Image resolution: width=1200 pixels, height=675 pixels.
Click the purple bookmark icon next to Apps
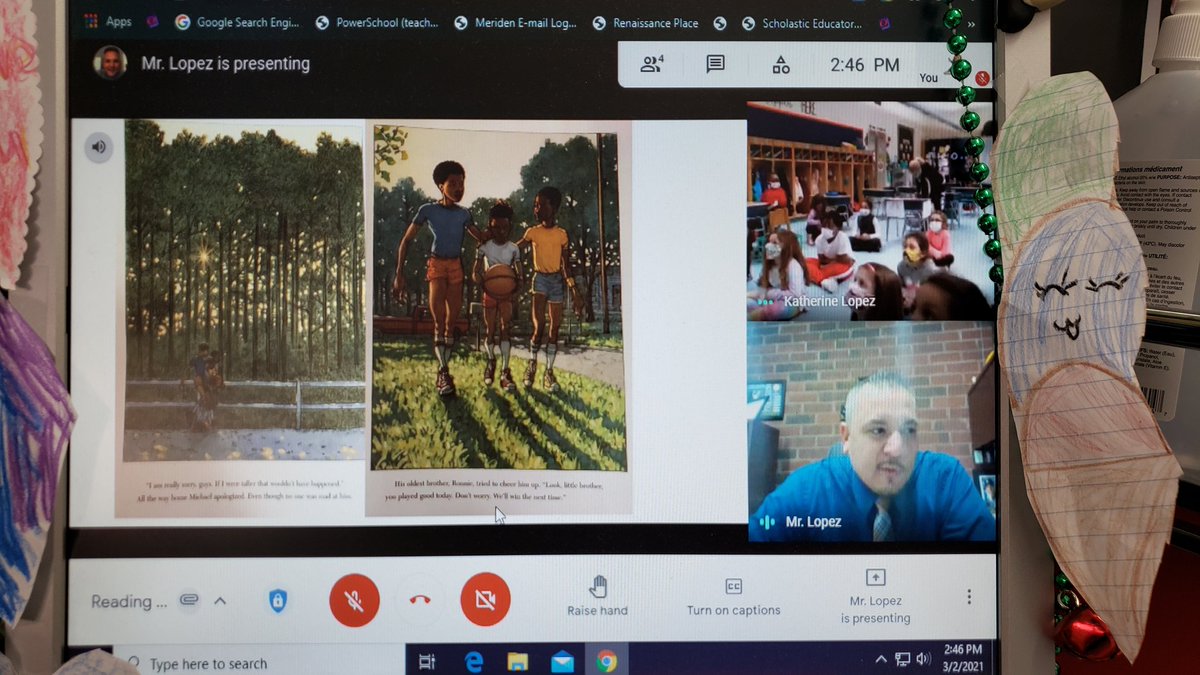[x=152, y=21]
